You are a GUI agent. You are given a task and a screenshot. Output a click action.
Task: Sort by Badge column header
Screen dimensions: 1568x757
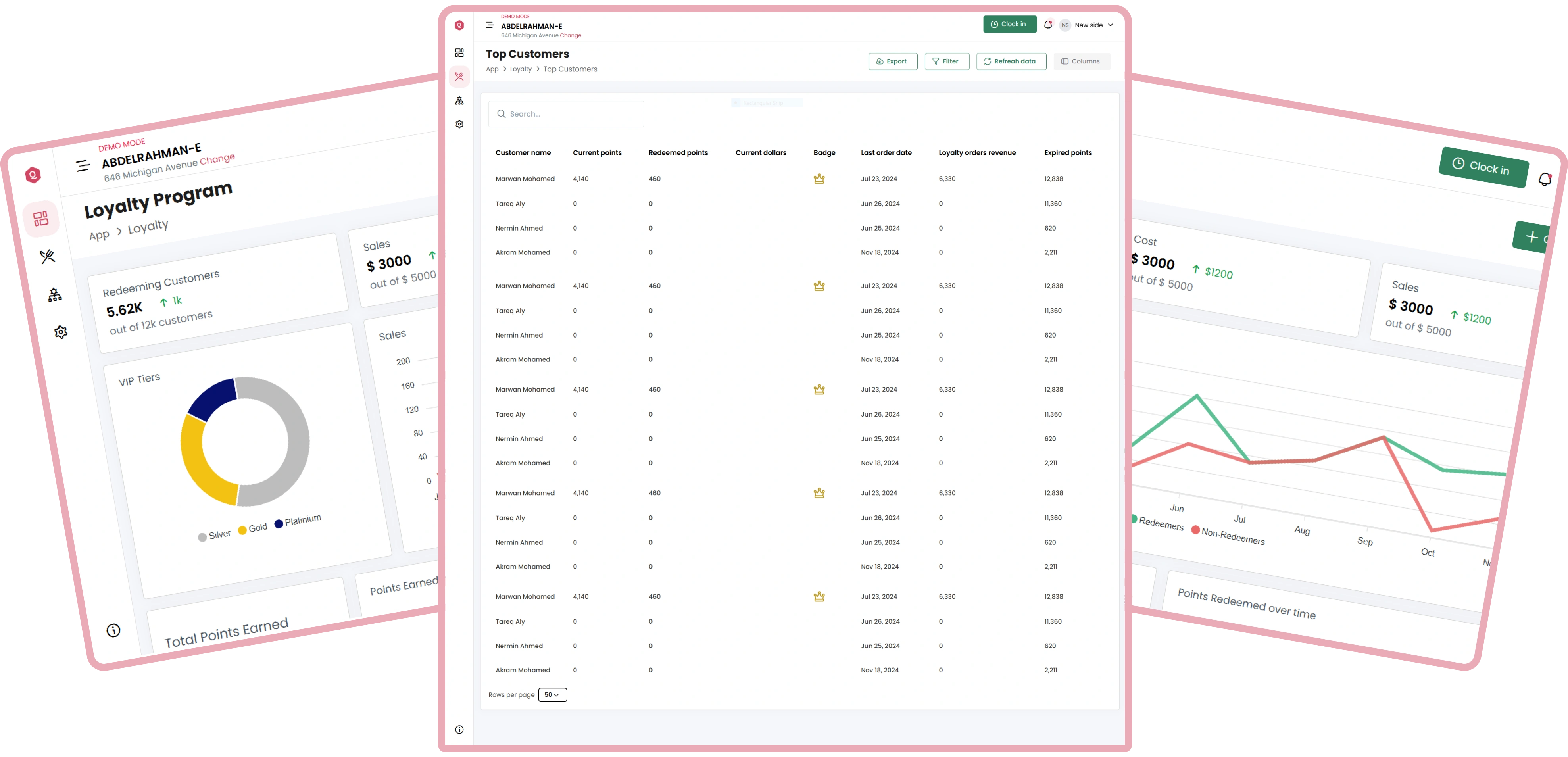(x=824, y=153)
